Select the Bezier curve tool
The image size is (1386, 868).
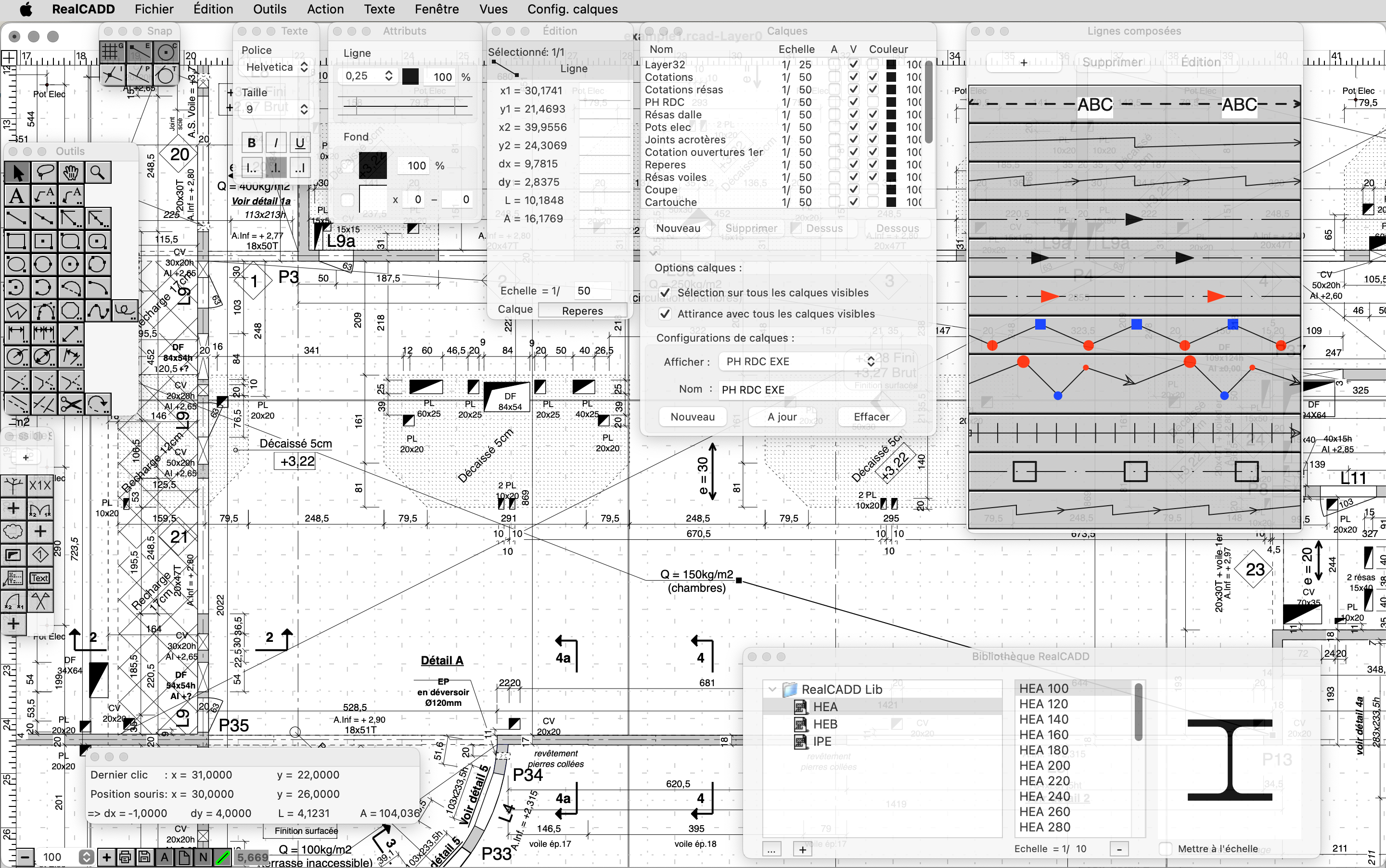pos(44,310)
